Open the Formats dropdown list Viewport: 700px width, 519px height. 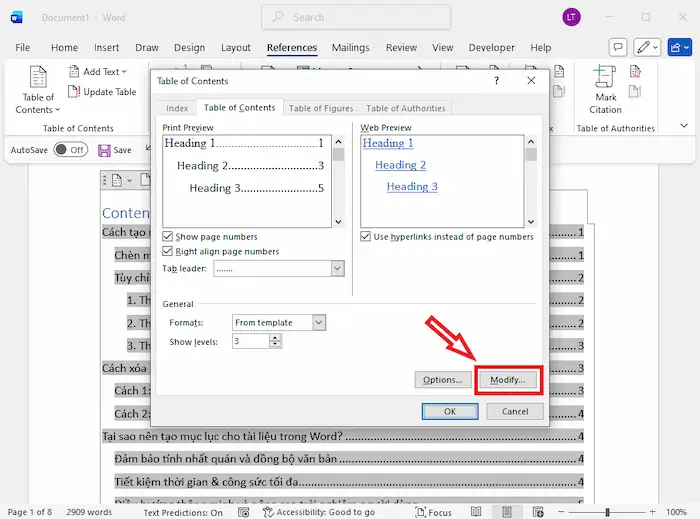coord(318,323)
